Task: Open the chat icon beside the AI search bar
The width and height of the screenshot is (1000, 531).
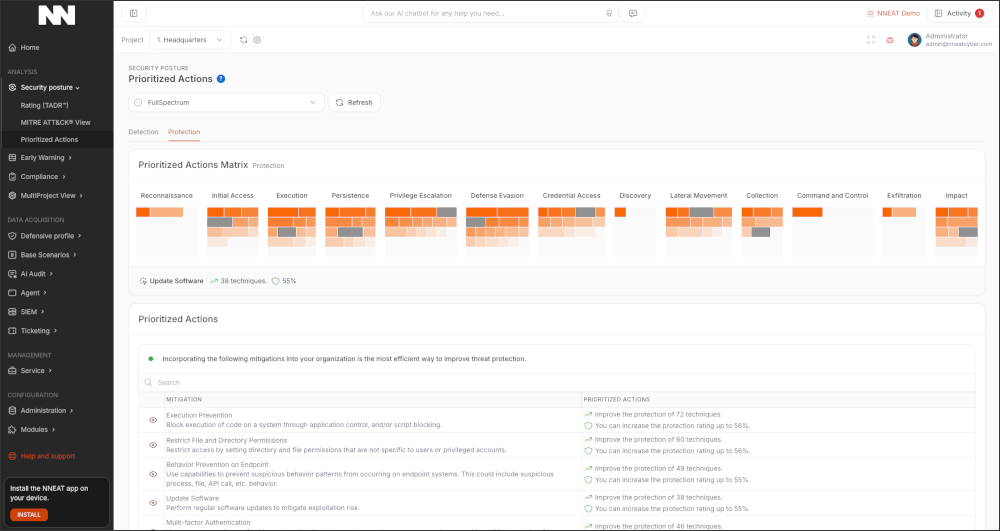Action: (x=632, y=14)
